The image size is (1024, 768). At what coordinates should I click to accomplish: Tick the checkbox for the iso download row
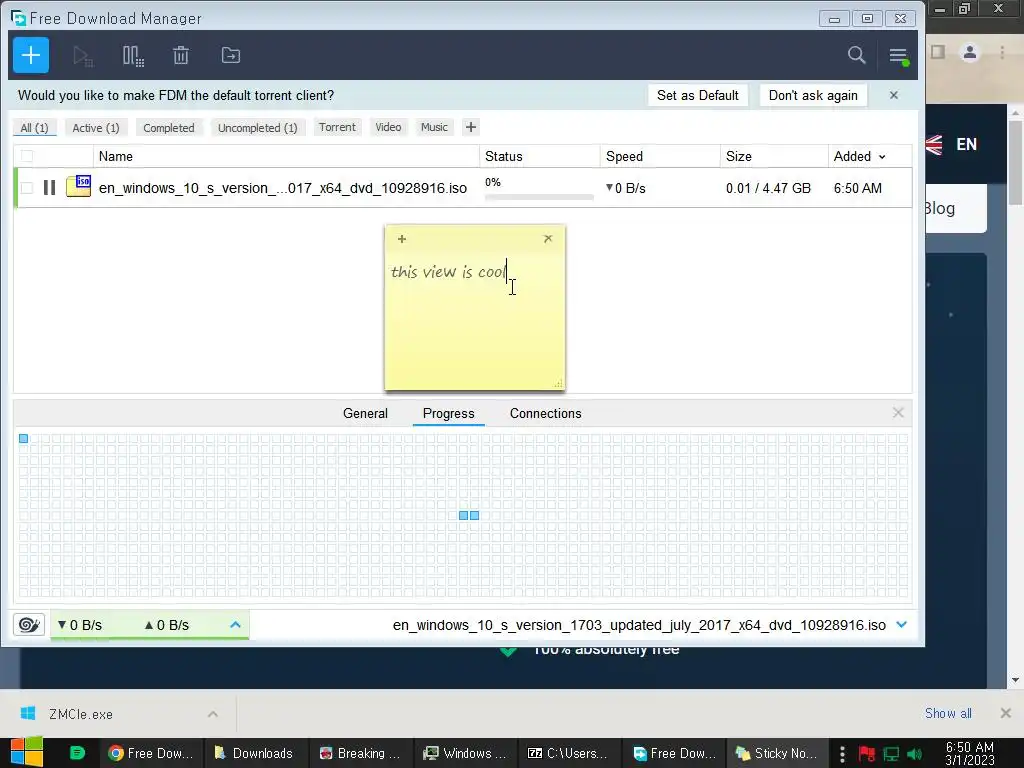[27, 188]
